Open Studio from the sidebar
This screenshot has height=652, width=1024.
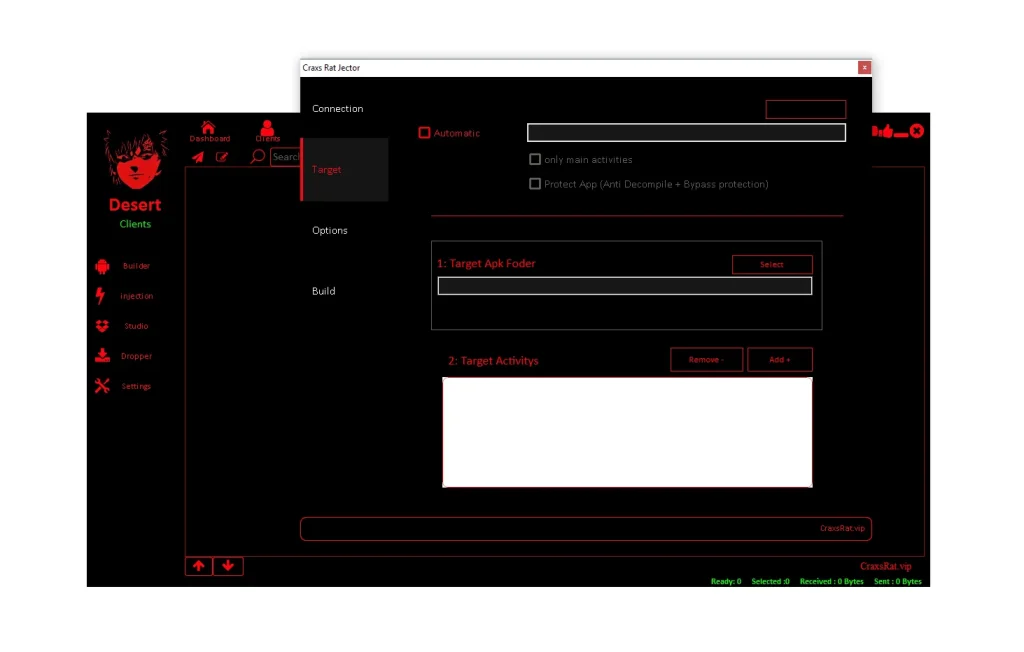coord(102,326)
